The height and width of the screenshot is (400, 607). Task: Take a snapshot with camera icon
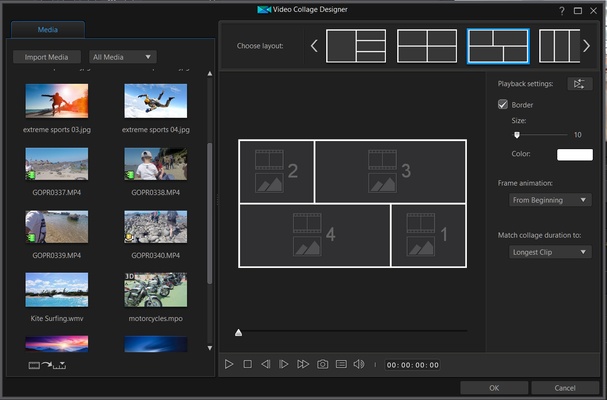pyautogui.click(x=322, y=365)
